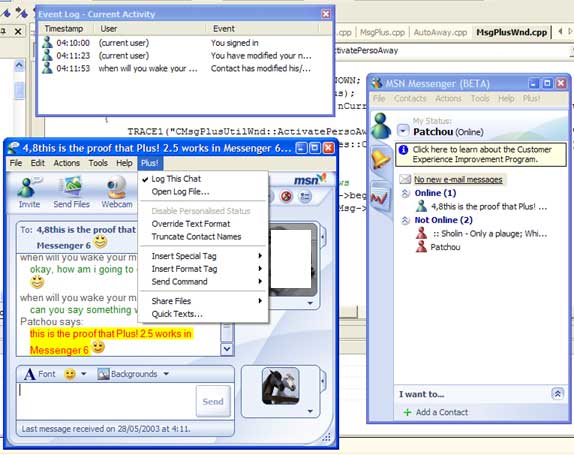574x455 pixels.
Task: Open the Actions menu in chat window
Action: 66,163
